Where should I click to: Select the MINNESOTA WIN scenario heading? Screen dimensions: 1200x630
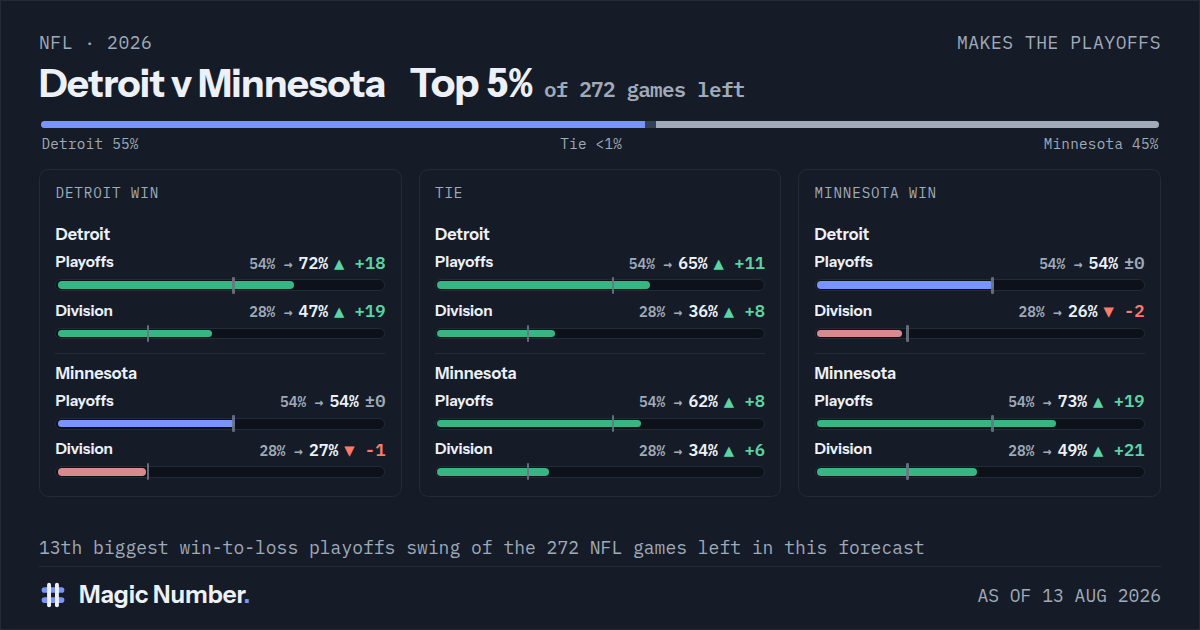coord(876,193)
